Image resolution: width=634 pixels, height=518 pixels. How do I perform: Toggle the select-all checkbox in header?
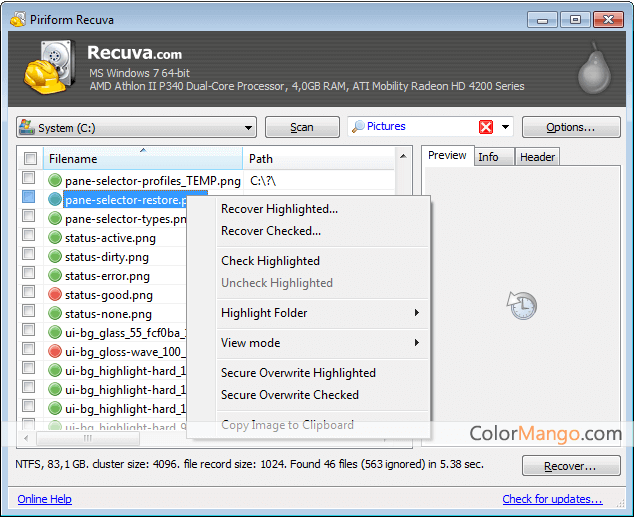tap(30, 159)
